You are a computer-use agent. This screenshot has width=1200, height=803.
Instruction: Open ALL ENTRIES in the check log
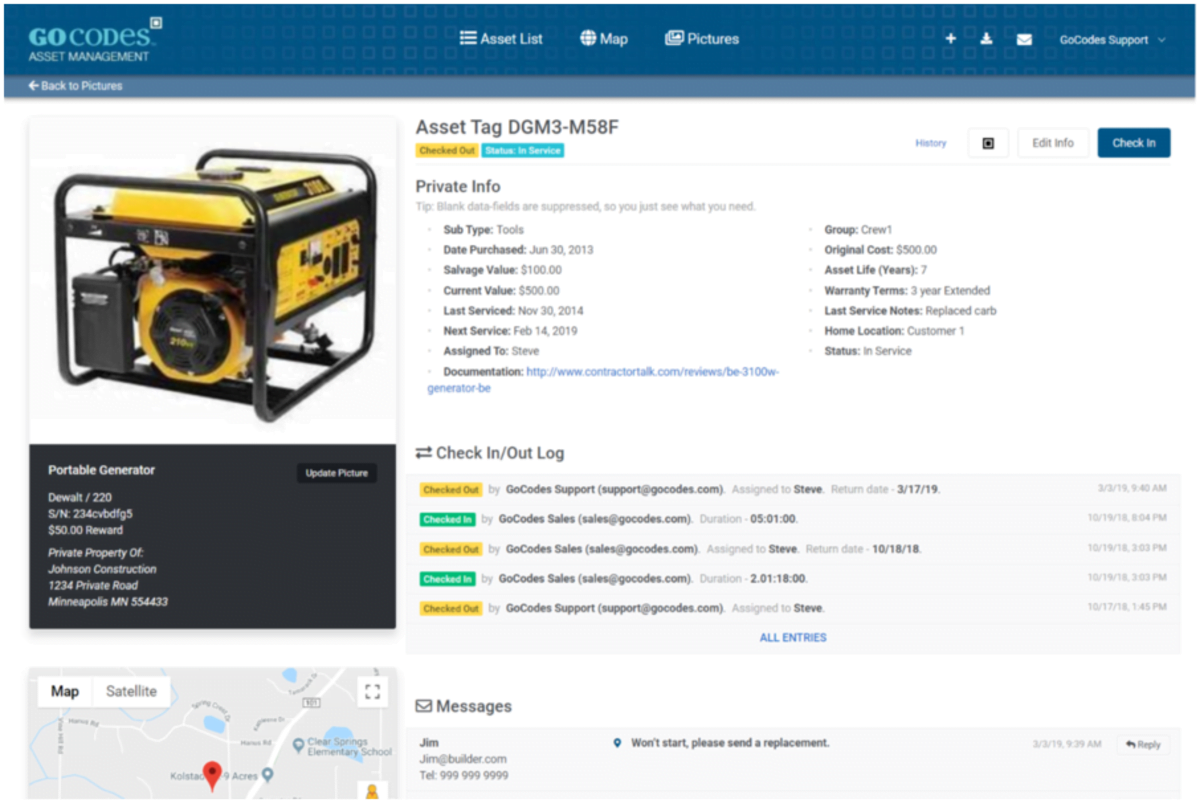click(793, 637)
